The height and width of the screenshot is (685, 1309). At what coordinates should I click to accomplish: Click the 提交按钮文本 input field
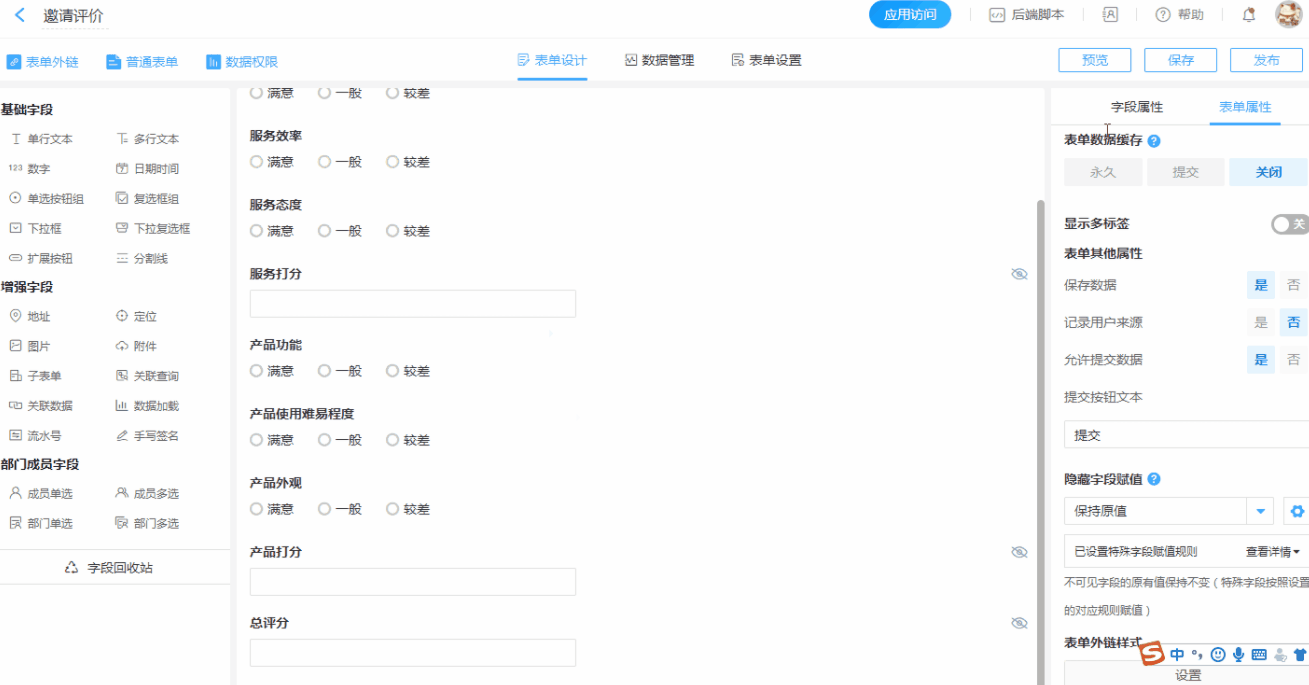[x=1185, y=436]
